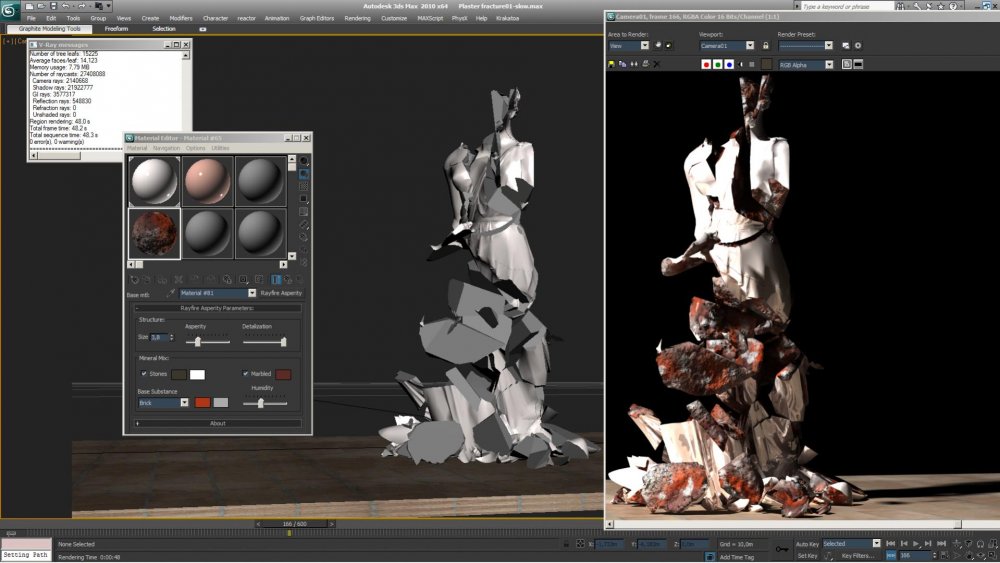Click the Humidity slider
The image size is (1000, 563).
[261, 403]
